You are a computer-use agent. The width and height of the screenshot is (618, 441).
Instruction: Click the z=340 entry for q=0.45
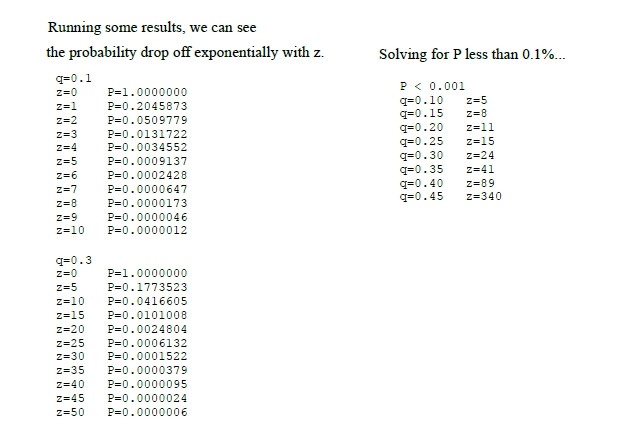click(x=484, y=196)
